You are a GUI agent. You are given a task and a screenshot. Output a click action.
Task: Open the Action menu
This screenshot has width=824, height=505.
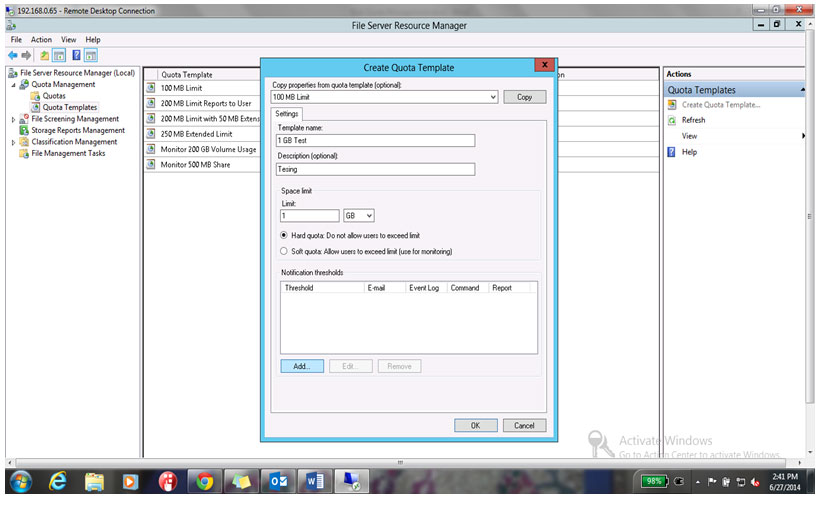tap(41, 39)
